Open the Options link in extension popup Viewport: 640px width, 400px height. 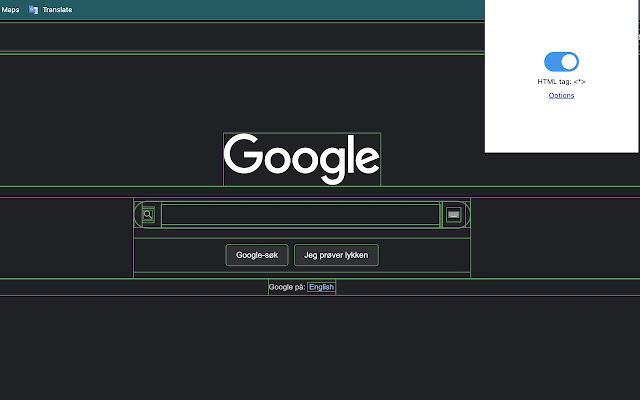[561, 96]
